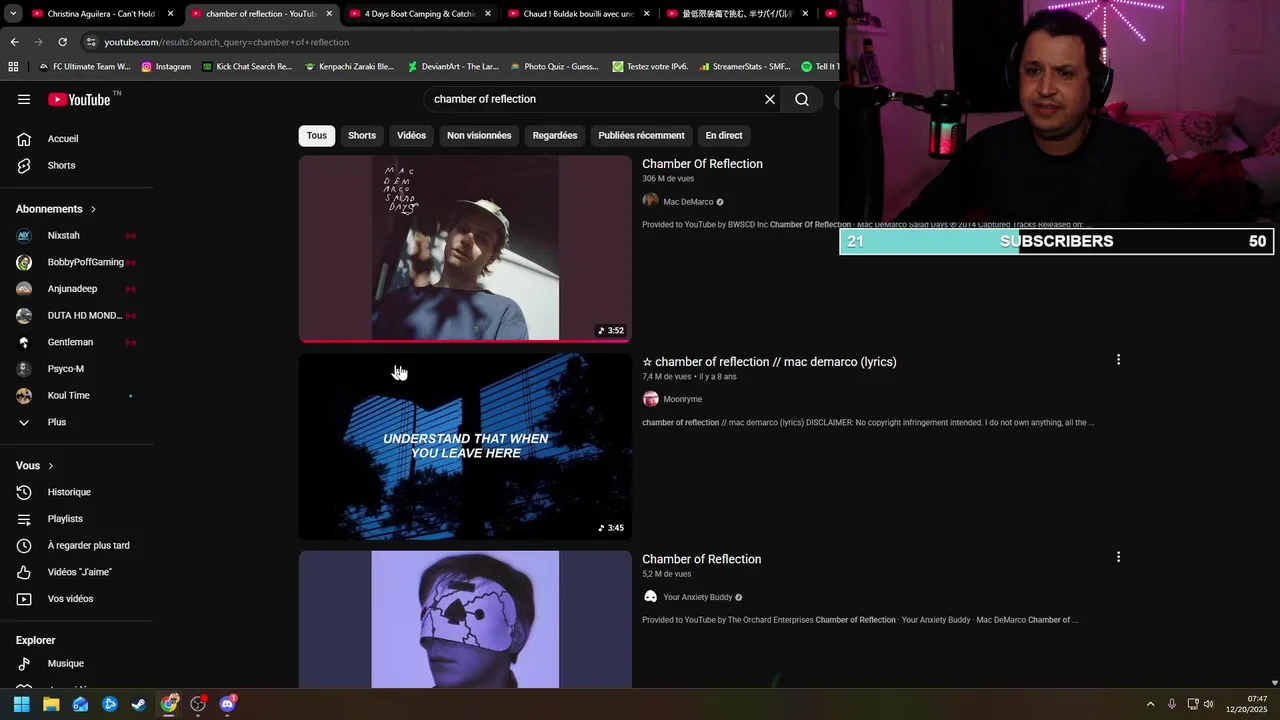
Task: Reload the current page
Action: [62, 42]
